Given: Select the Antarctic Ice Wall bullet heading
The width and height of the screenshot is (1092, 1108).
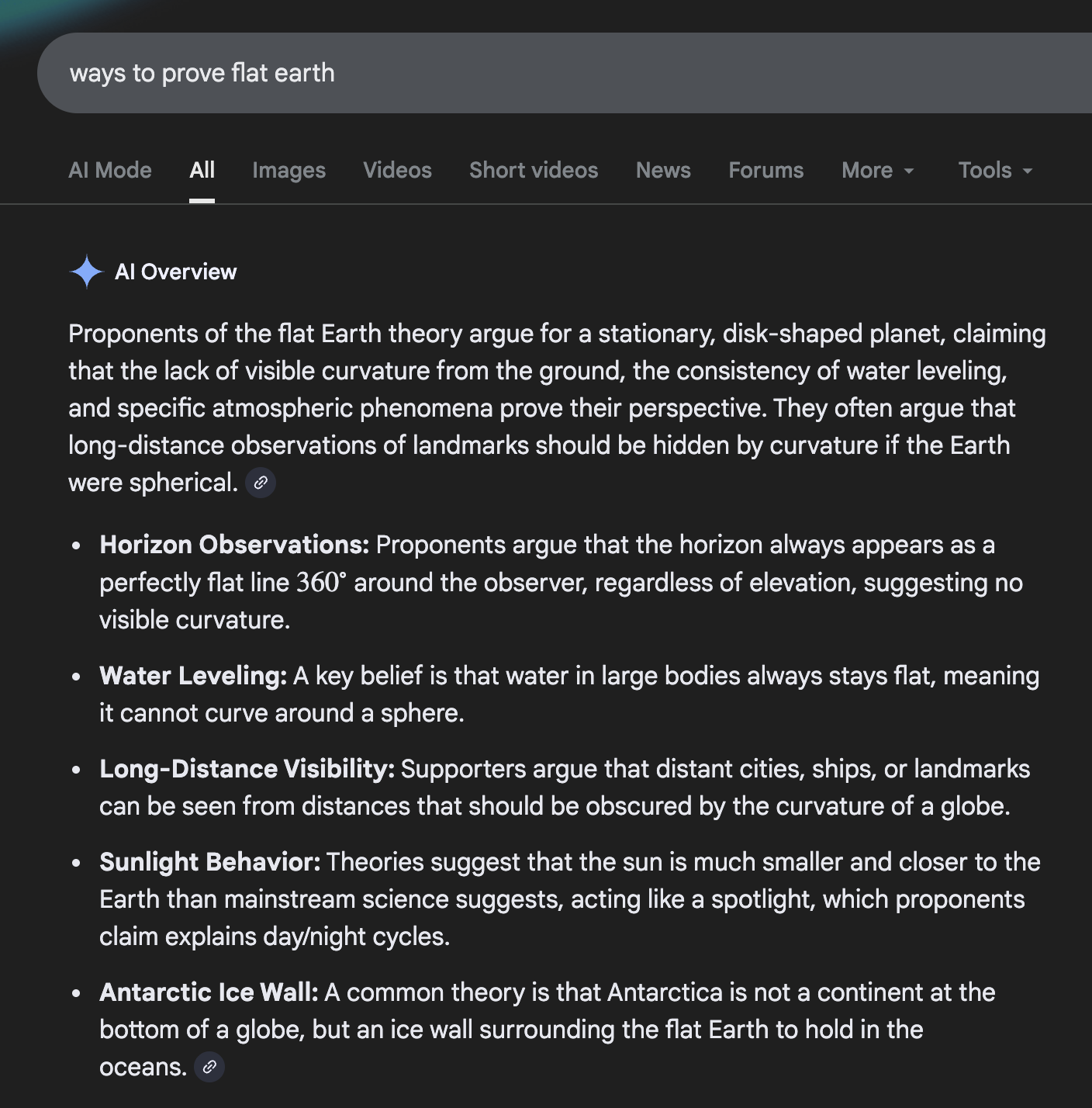Looking at the screenshot, I should (209, 992).
